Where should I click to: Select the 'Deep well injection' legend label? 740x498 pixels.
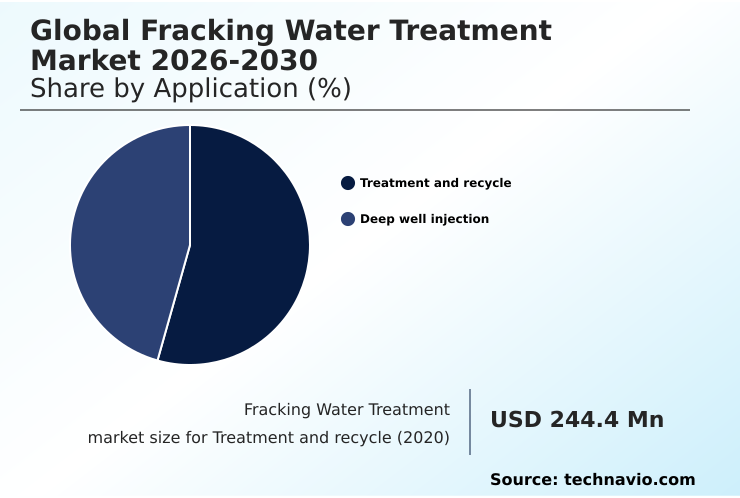click(x=424, y=219)
